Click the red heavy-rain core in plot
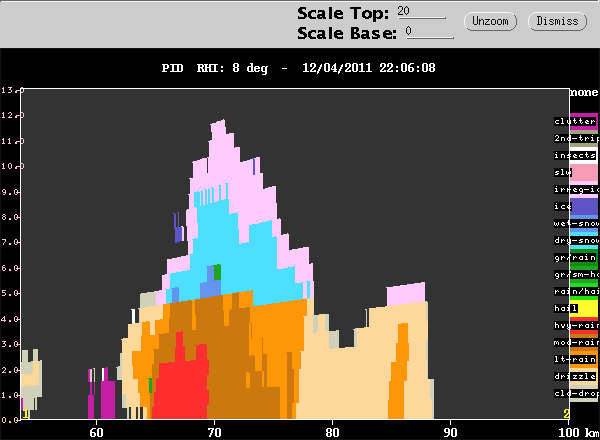 (x=180, y=386)
